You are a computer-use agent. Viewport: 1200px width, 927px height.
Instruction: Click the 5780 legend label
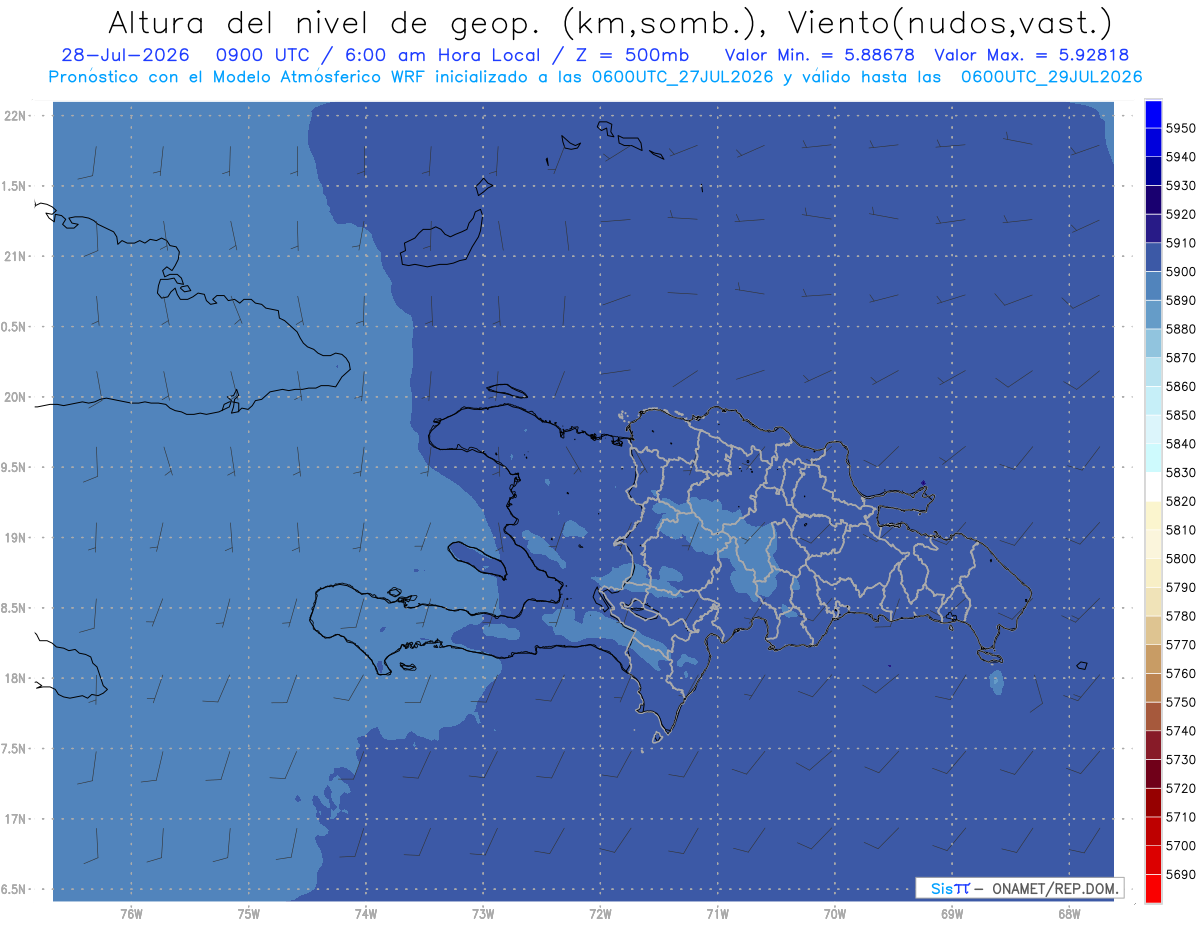[1180, 616]
